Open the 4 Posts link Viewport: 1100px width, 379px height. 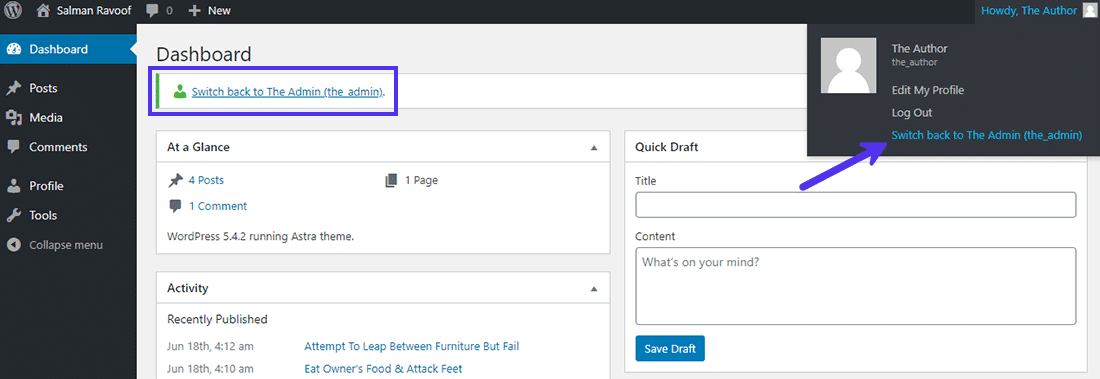(x=206, y=180)
